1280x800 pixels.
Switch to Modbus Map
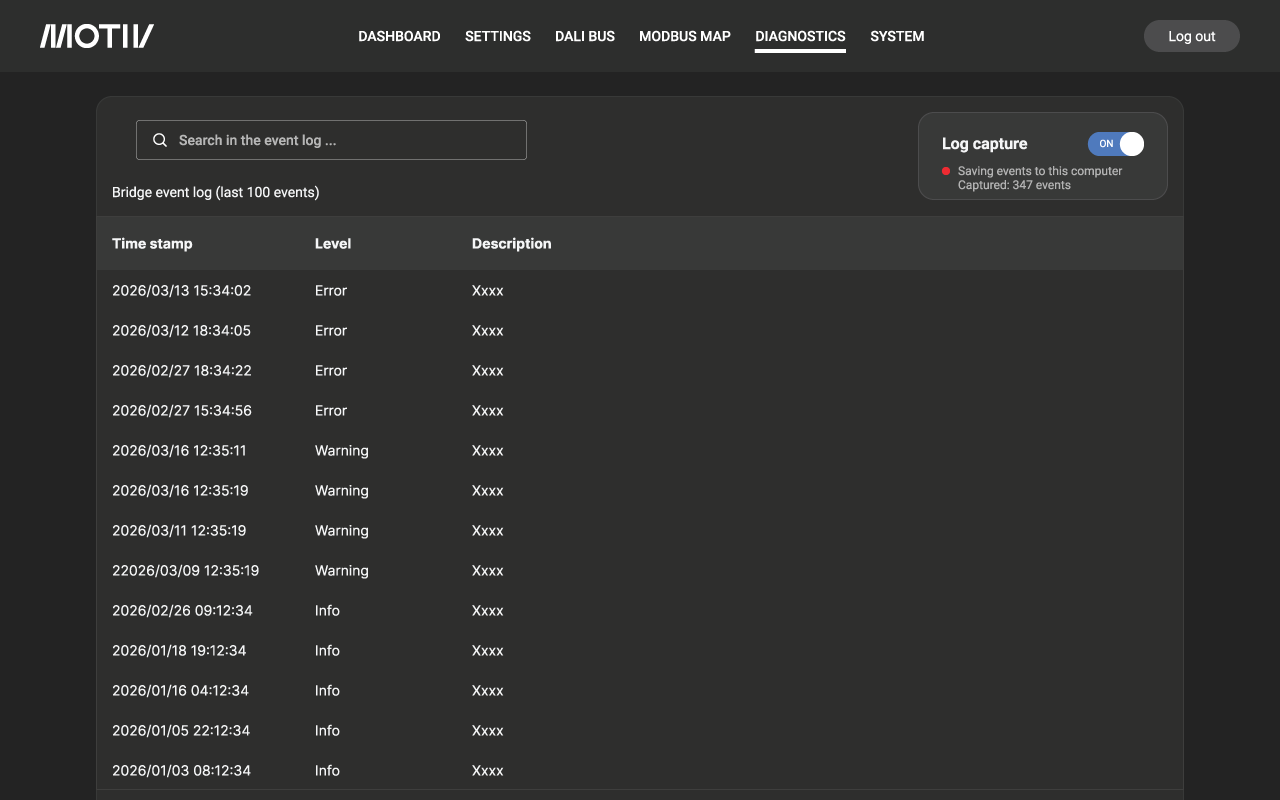[685, 36]
